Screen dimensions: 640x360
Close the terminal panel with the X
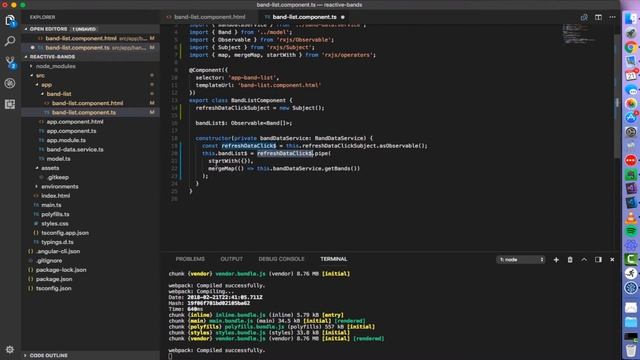612,260
